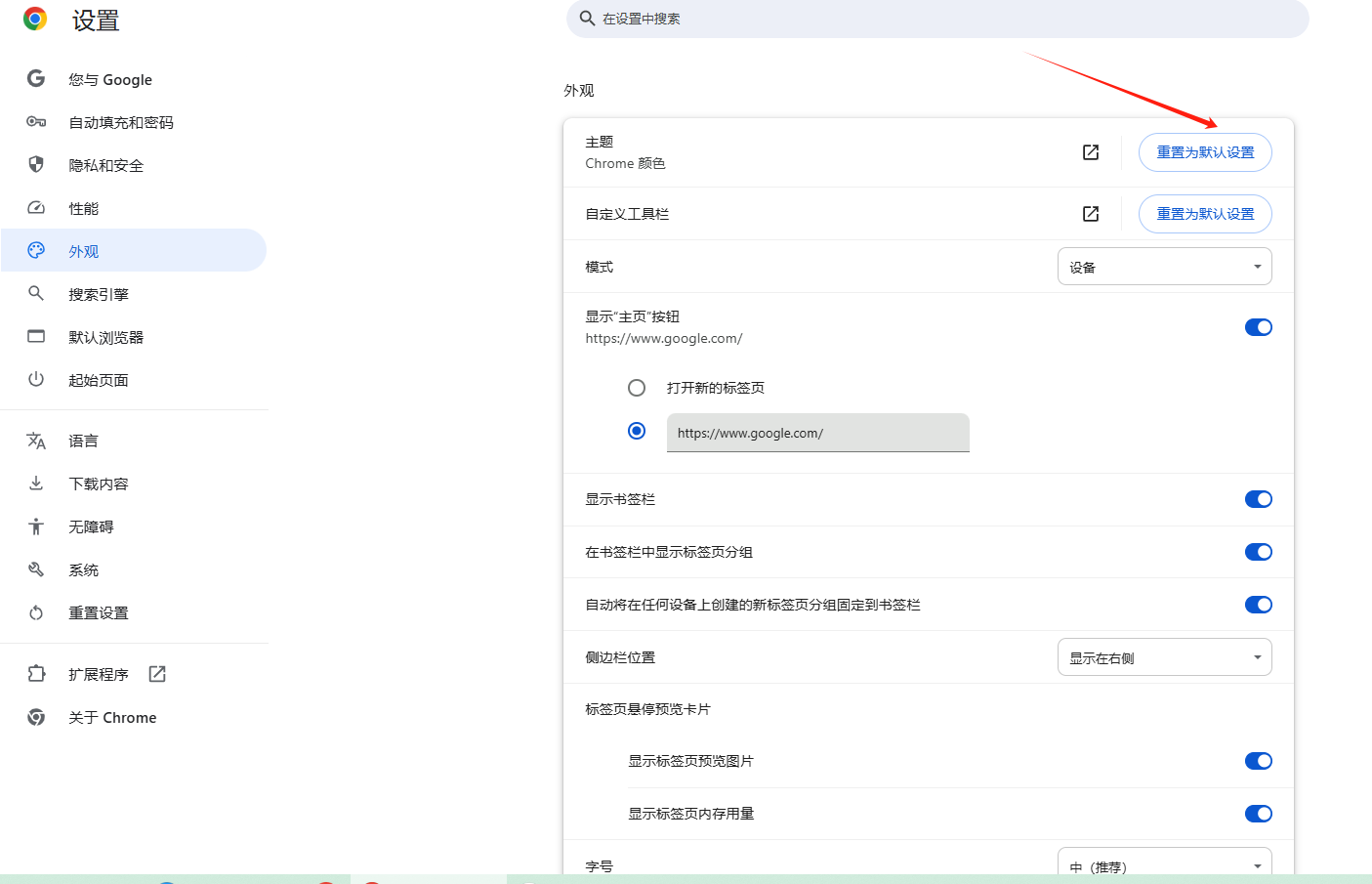
Task: Open 扩展程序 link in sidebar
Action: [134, 674]
